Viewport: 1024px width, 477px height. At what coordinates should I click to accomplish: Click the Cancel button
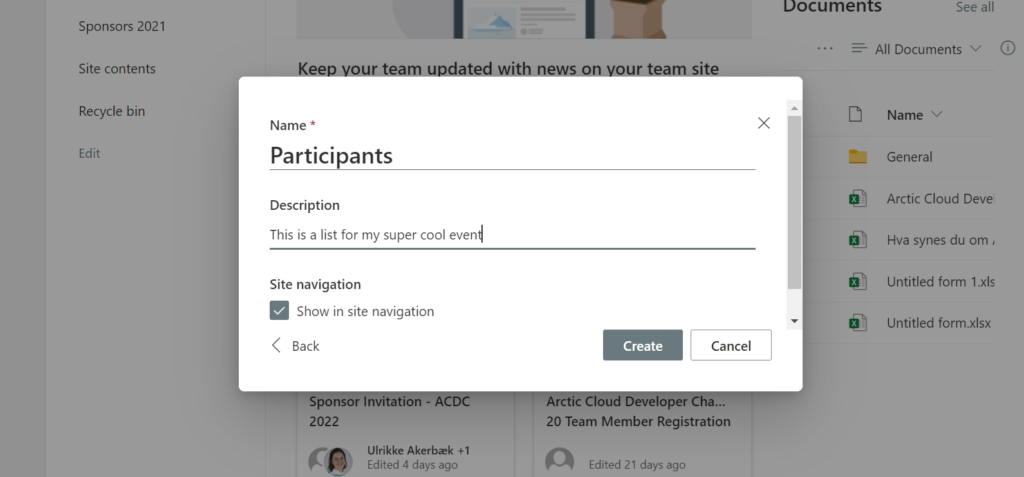[x=731, y=345]
